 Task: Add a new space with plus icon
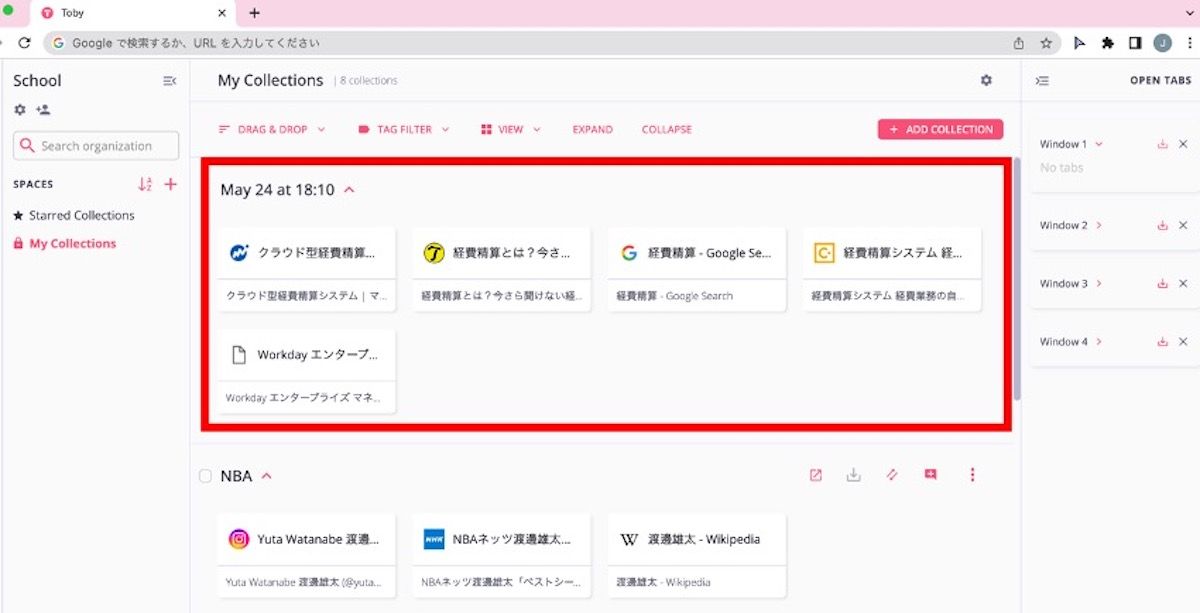(x=171, y=184)
